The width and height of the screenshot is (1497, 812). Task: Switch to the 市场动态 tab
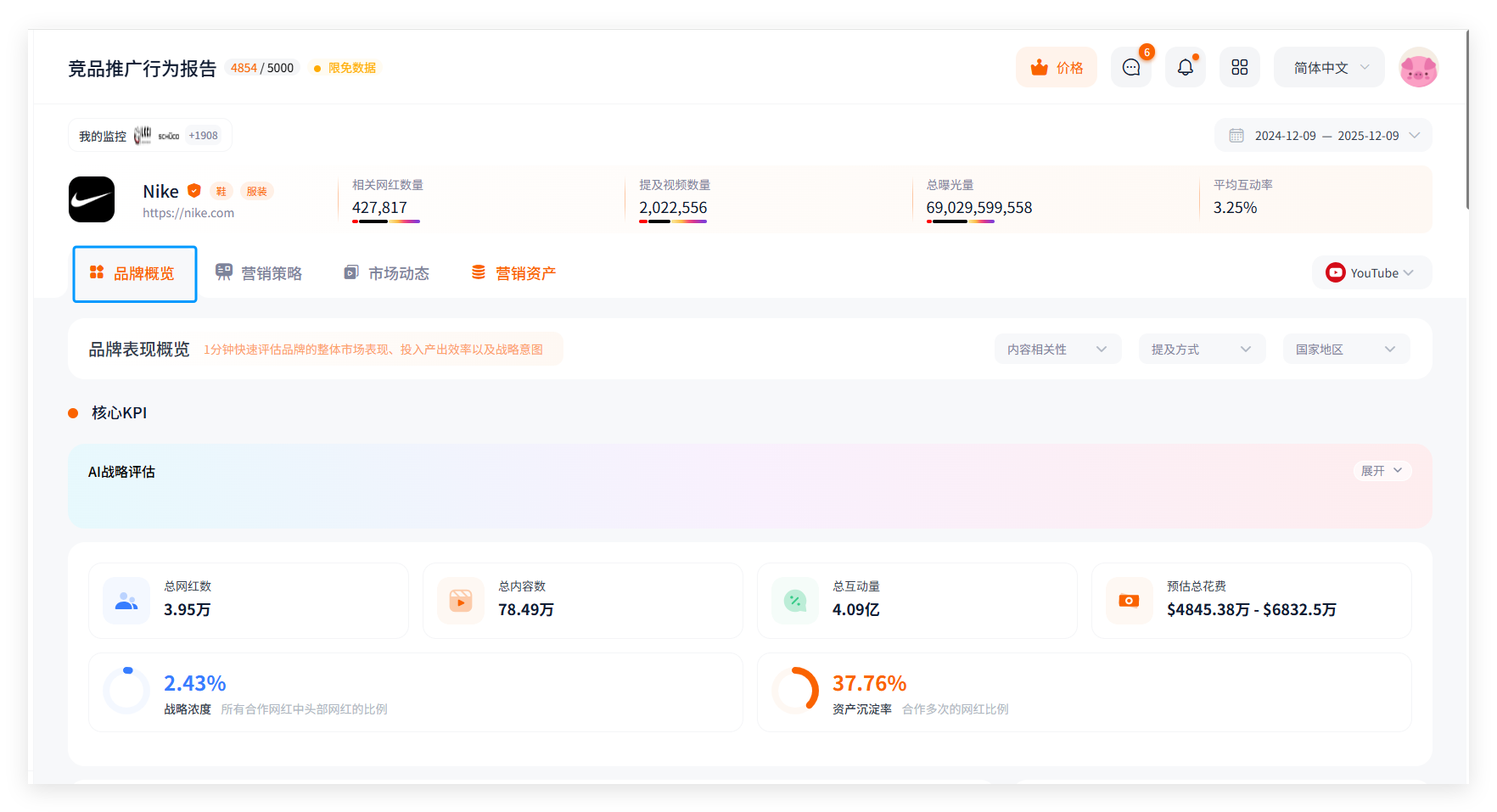[387, 273]
